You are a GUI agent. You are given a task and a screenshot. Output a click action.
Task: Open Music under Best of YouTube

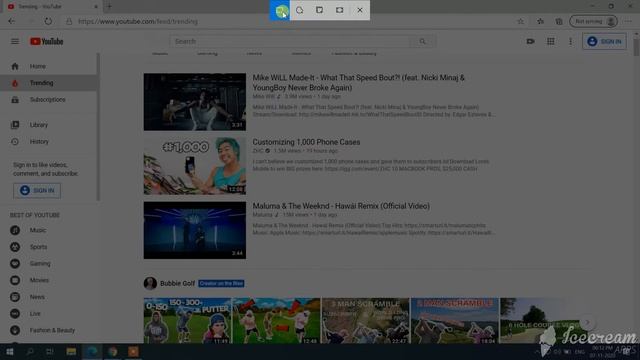tap(48, 230)
